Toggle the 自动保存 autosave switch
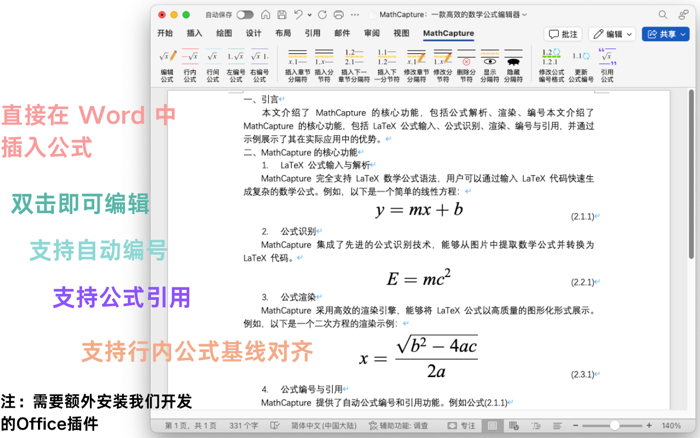700x438 pixels. pos(245,15)
